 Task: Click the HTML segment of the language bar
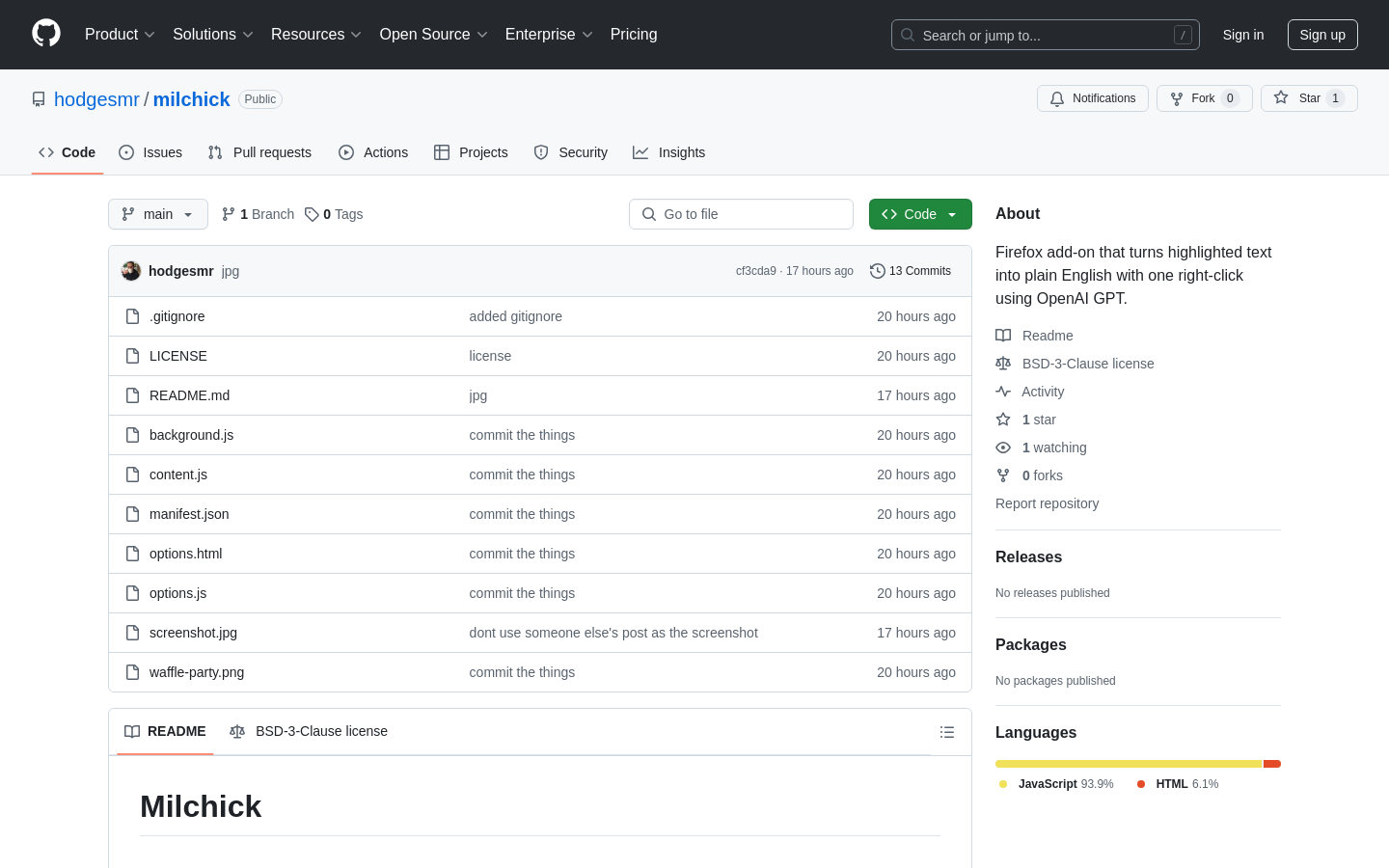click(x=1272, y=764)
